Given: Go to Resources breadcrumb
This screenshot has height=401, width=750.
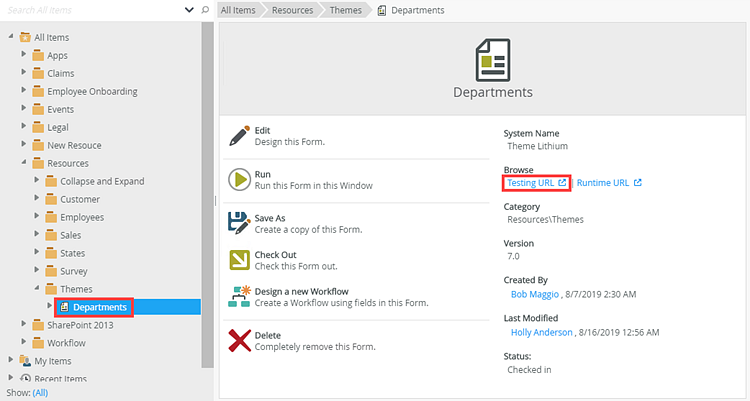Looking at the screenshot, I should [x=292, y=10].
